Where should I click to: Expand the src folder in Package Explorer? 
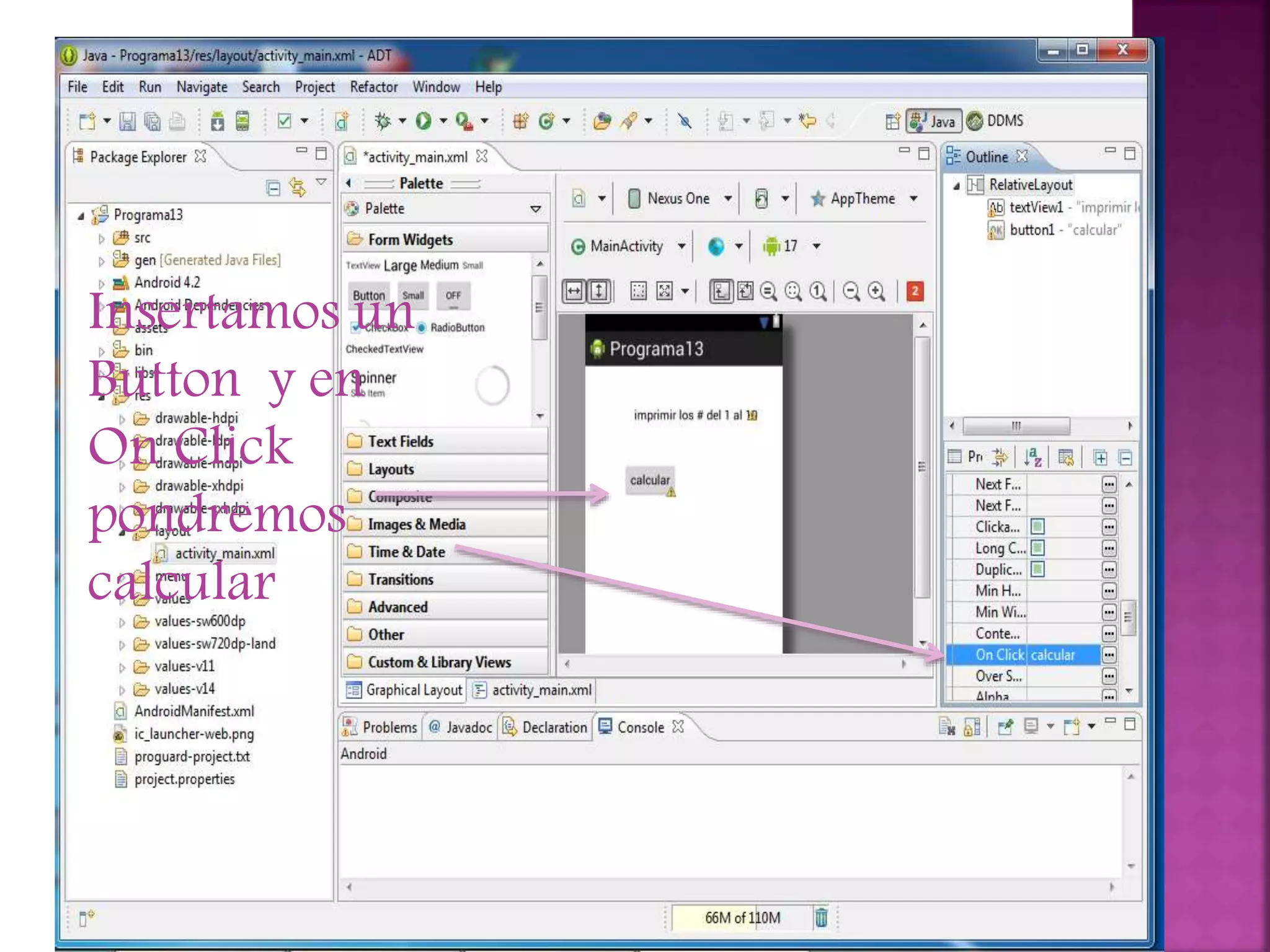[101, 238]
